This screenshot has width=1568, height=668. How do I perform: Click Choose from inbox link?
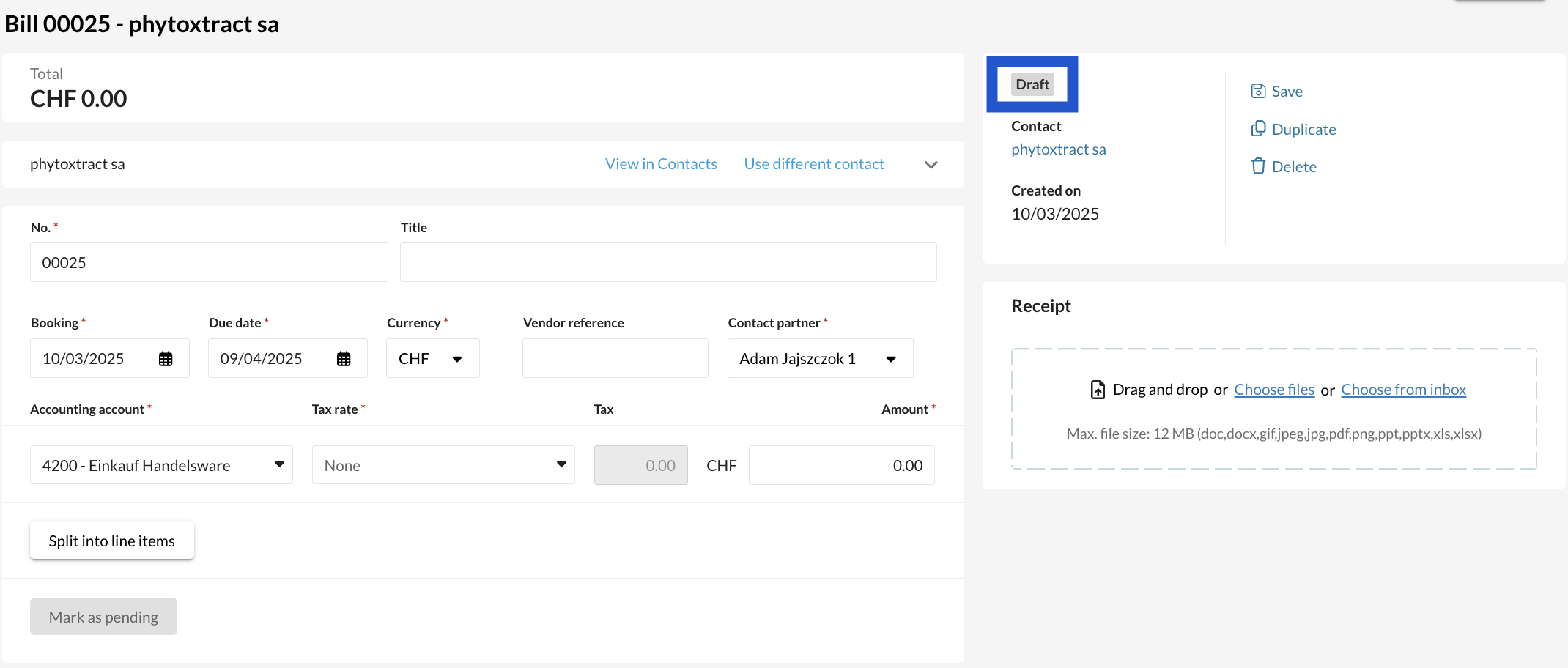pos(1403,390)
